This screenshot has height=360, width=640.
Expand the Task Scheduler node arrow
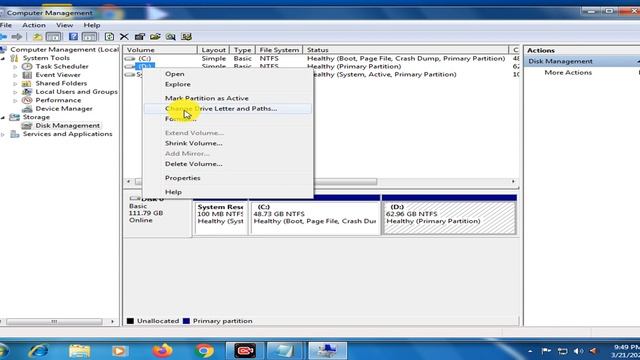(16, 67)
